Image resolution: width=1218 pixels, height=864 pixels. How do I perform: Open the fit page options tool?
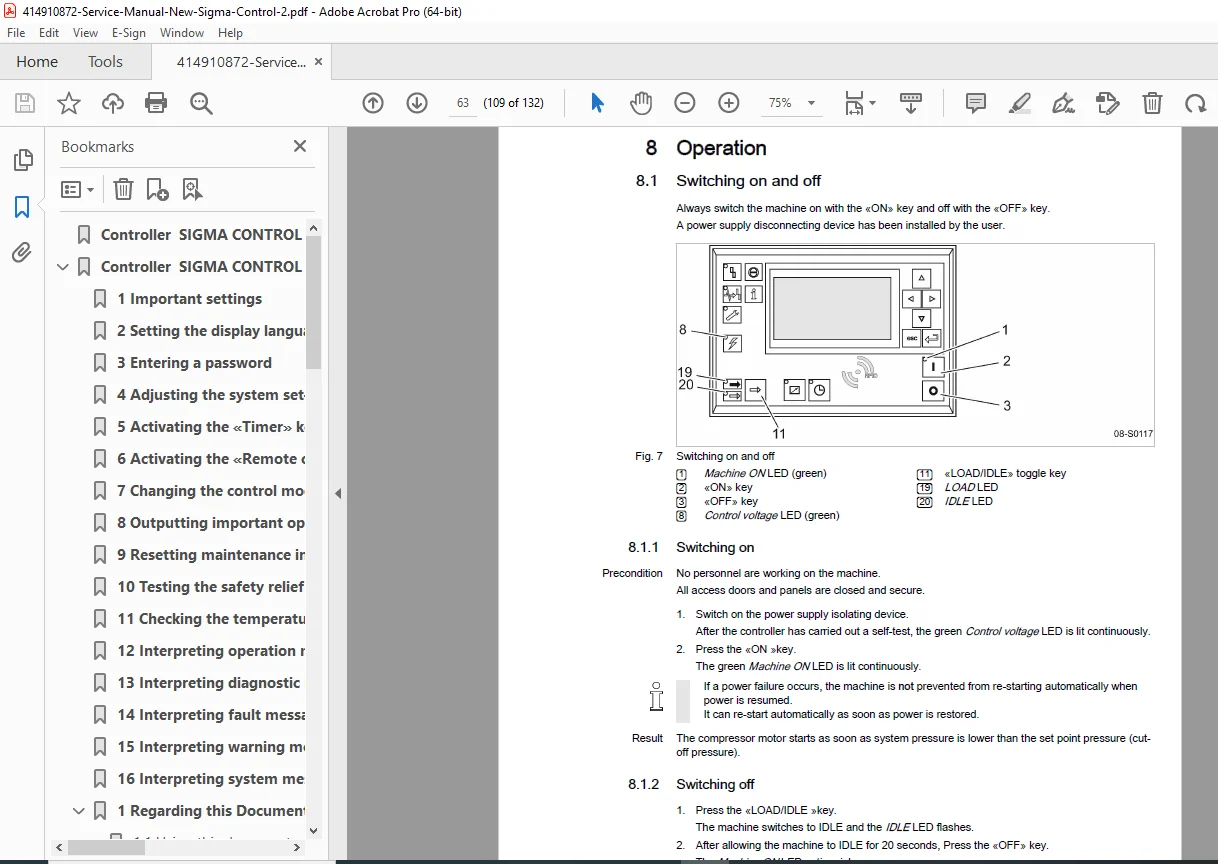860,103
